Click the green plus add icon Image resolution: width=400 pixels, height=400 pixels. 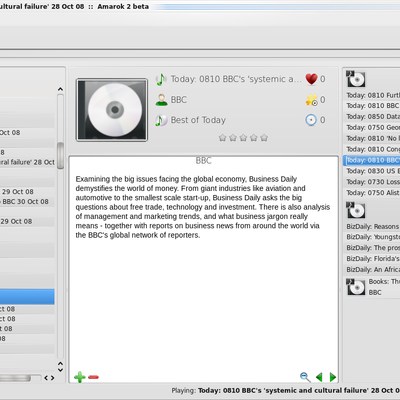point(80,377)
